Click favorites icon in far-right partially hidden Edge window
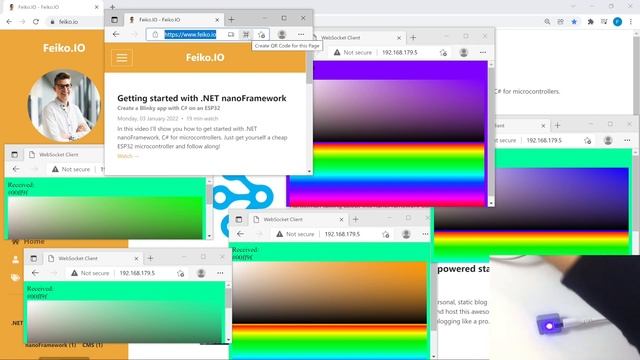Screen dimensions: 640x360 coord(587,140)
